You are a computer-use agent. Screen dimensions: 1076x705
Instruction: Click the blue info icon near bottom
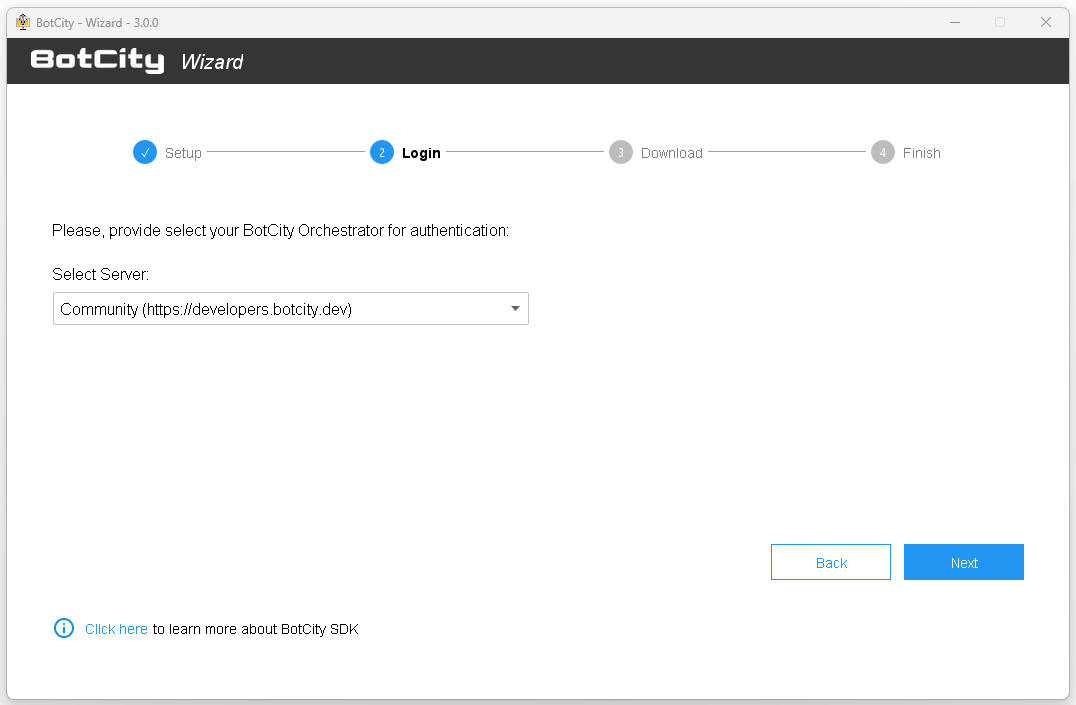tap(63, 628)
